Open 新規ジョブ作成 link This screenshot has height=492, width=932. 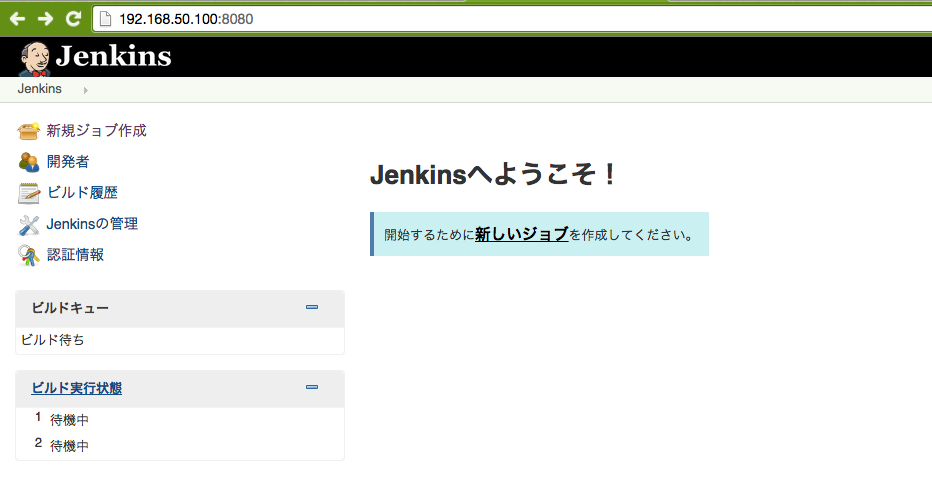tap(96, 131)
